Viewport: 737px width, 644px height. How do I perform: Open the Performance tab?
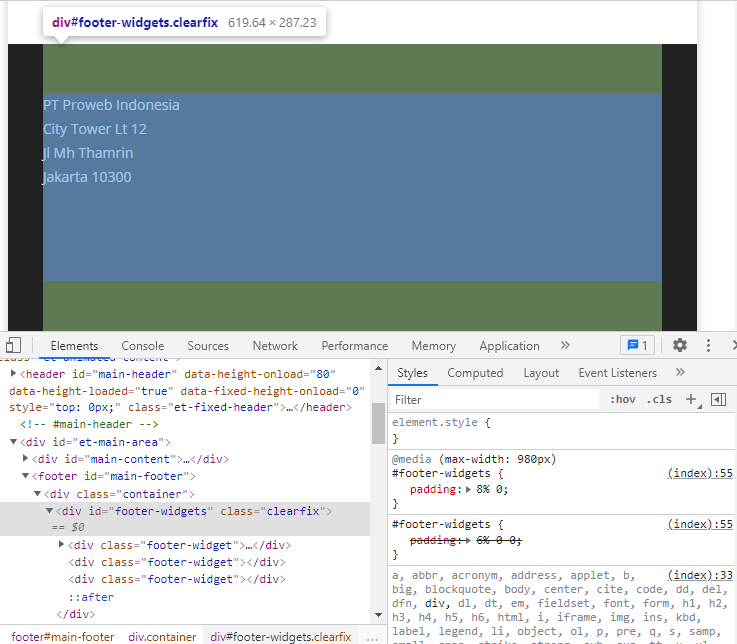click(x=355, y=346)
